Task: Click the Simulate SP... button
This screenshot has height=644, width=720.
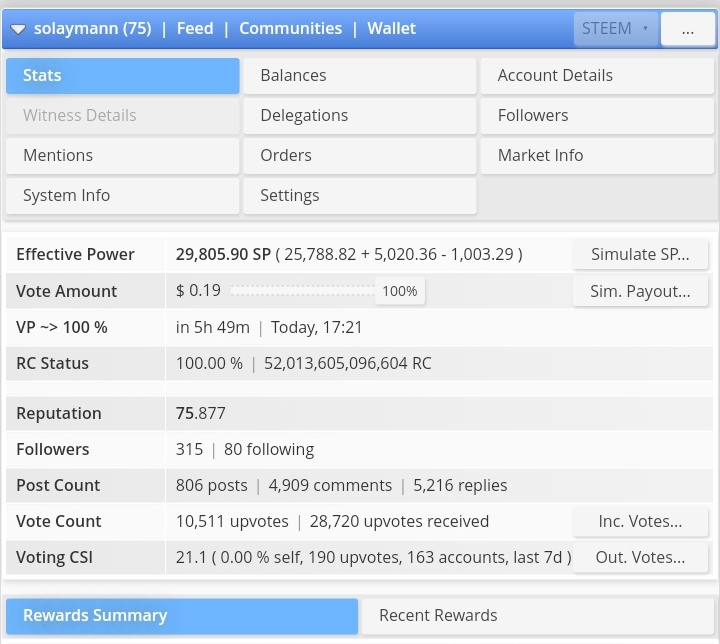Action: click(x=640, y=254)
